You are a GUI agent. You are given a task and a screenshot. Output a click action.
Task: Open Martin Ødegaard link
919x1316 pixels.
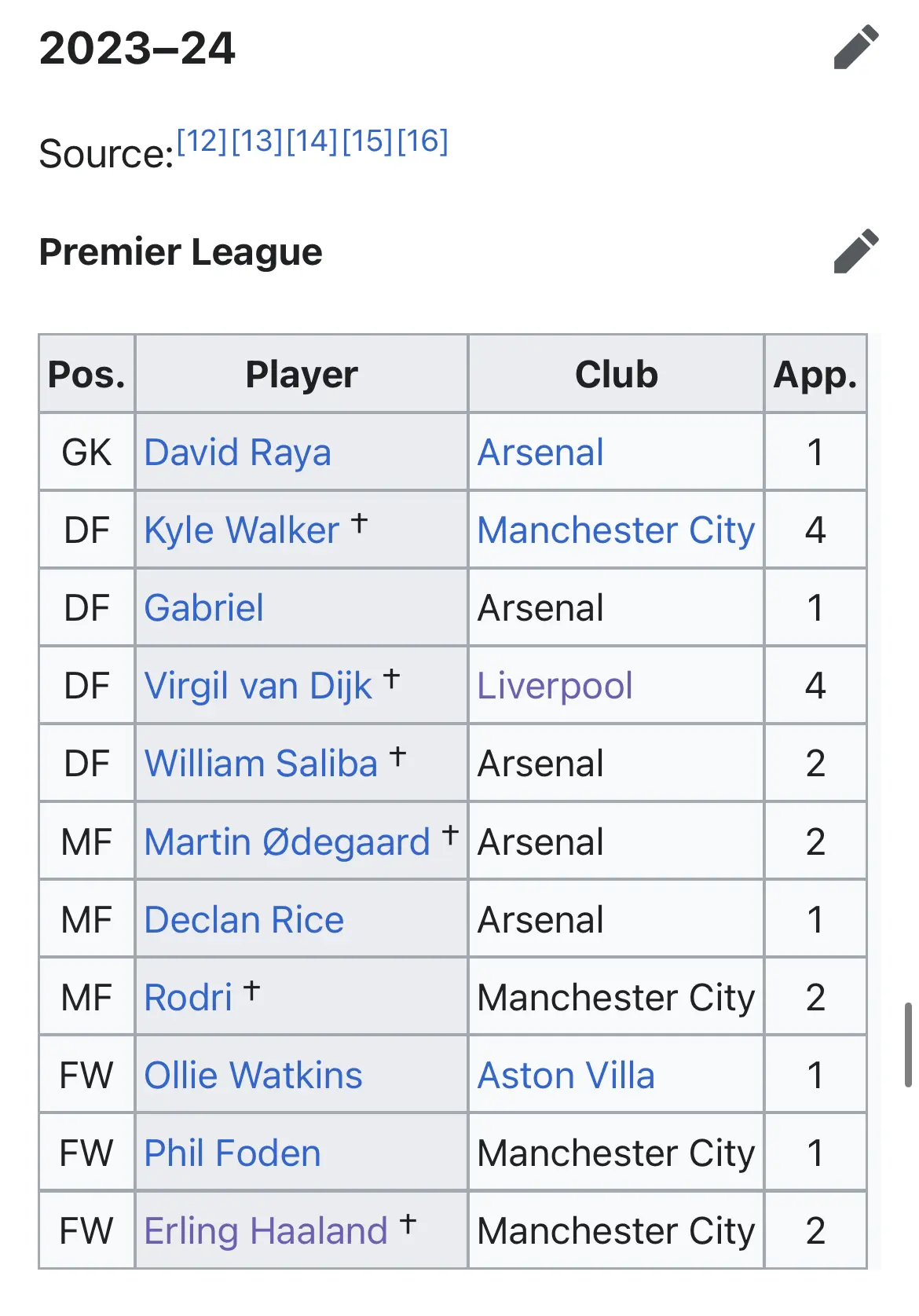(x=287, y=842)
